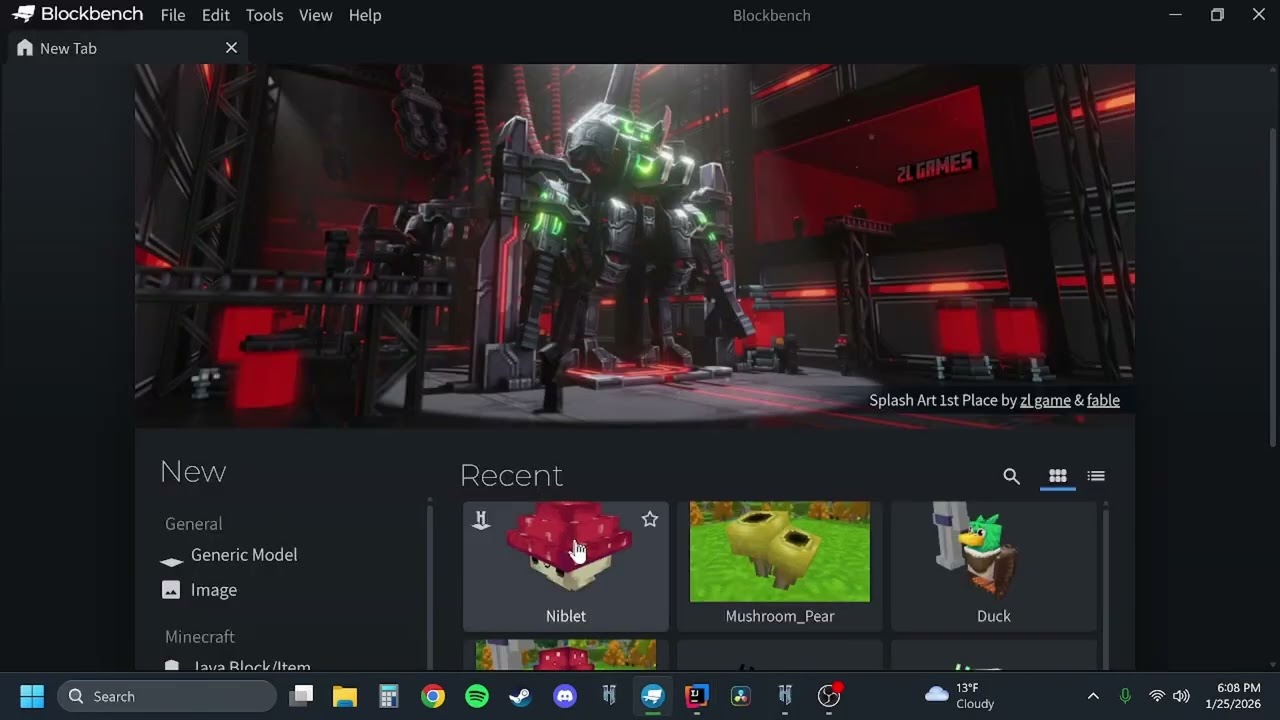Image resolution: width=1280 pixels, height=720 pixels.
Task: Open Google Chrome from the taskbar
Action: [433, 696]
